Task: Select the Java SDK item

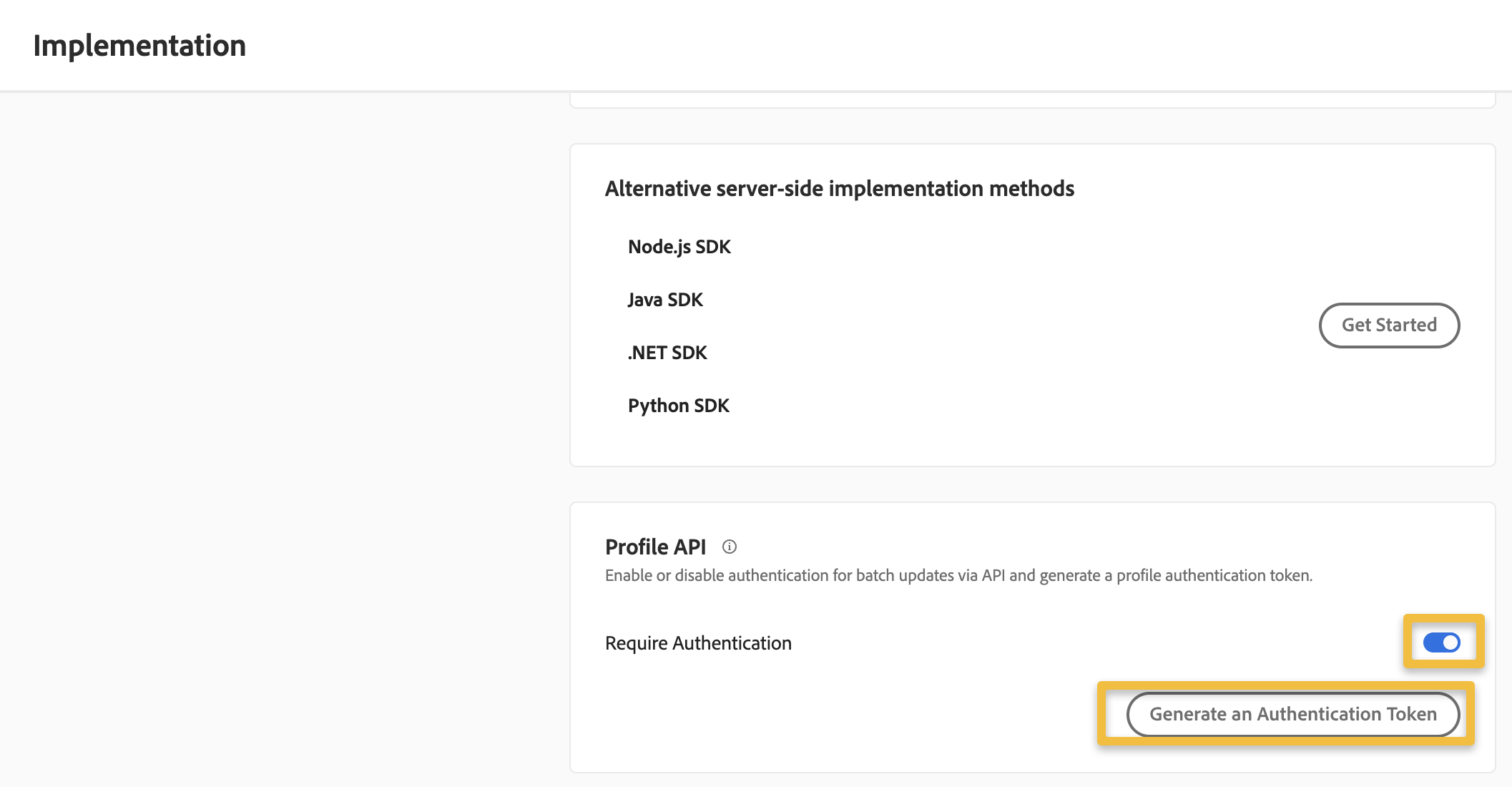Action: [665, 300]
